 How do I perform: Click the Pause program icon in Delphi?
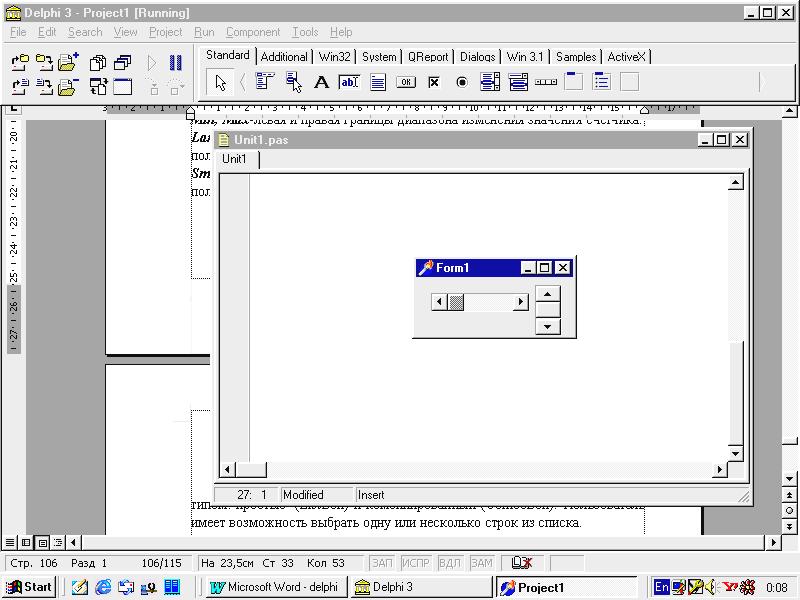(176, 63)
